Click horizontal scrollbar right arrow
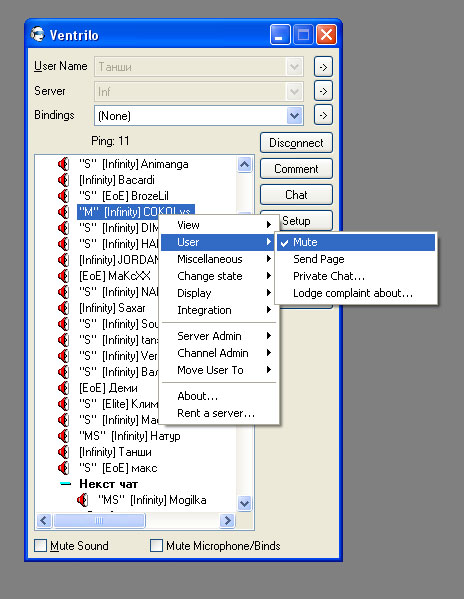 click(x=227, y=520)
